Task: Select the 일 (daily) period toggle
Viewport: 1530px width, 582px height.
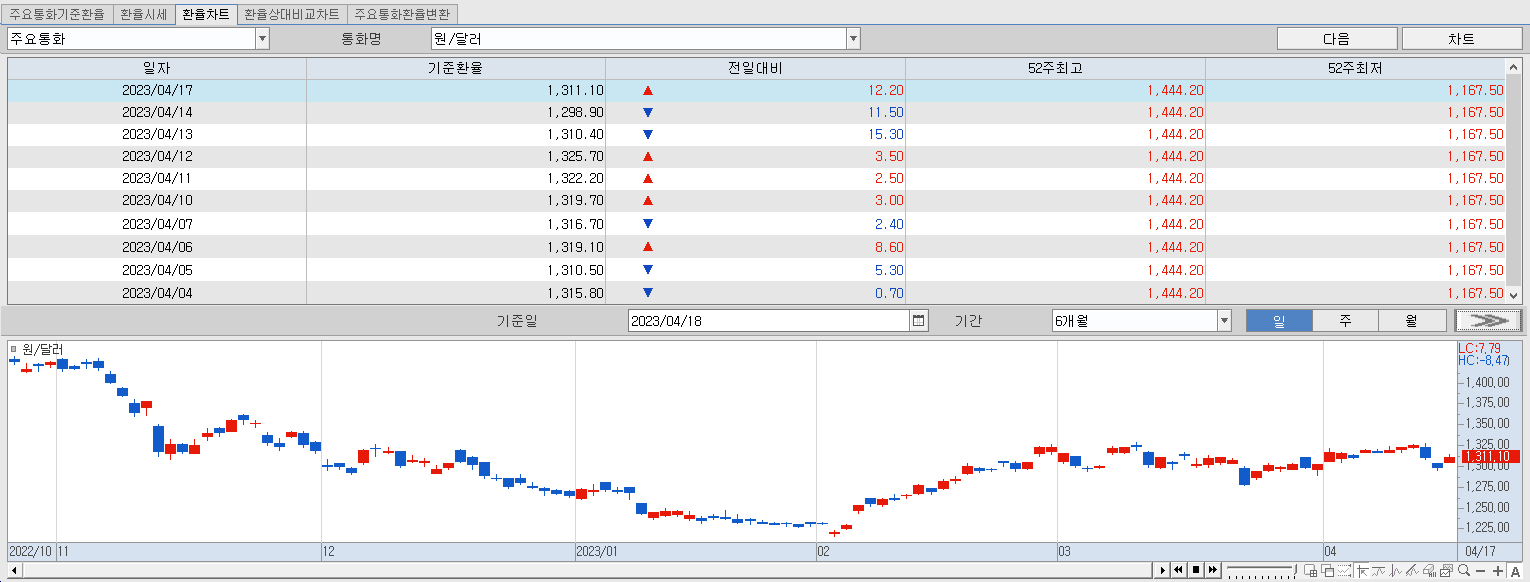Action: 1278,321
